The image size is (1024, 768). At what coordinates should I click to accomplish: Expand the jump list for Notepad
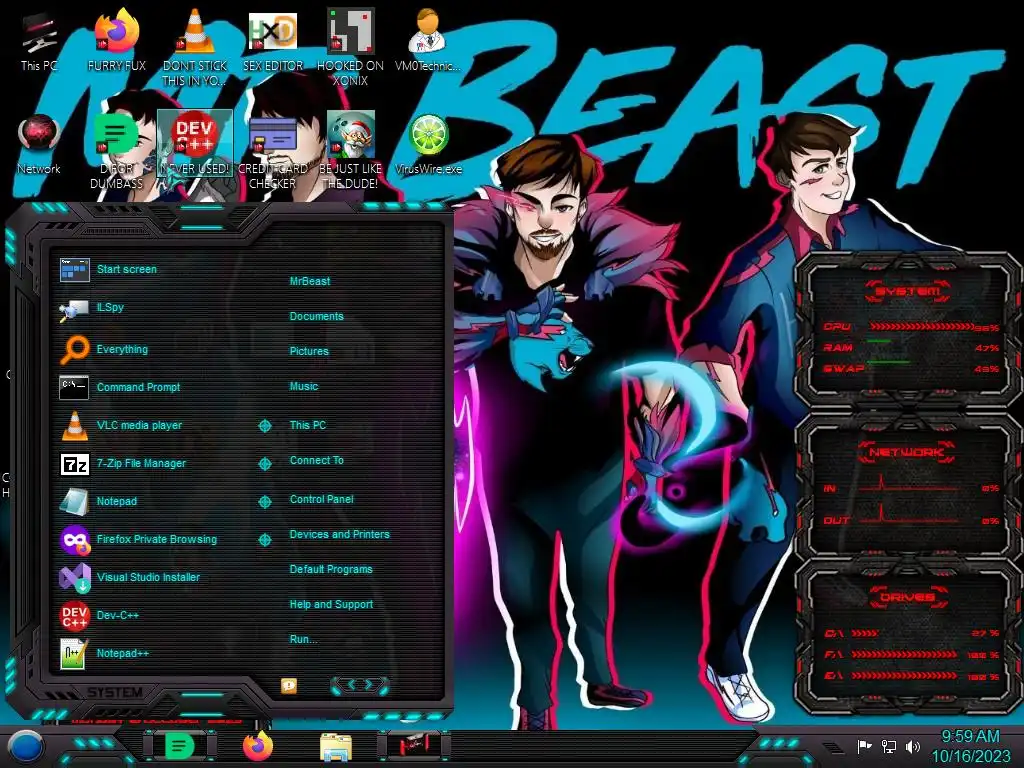[x=264, y=502]
